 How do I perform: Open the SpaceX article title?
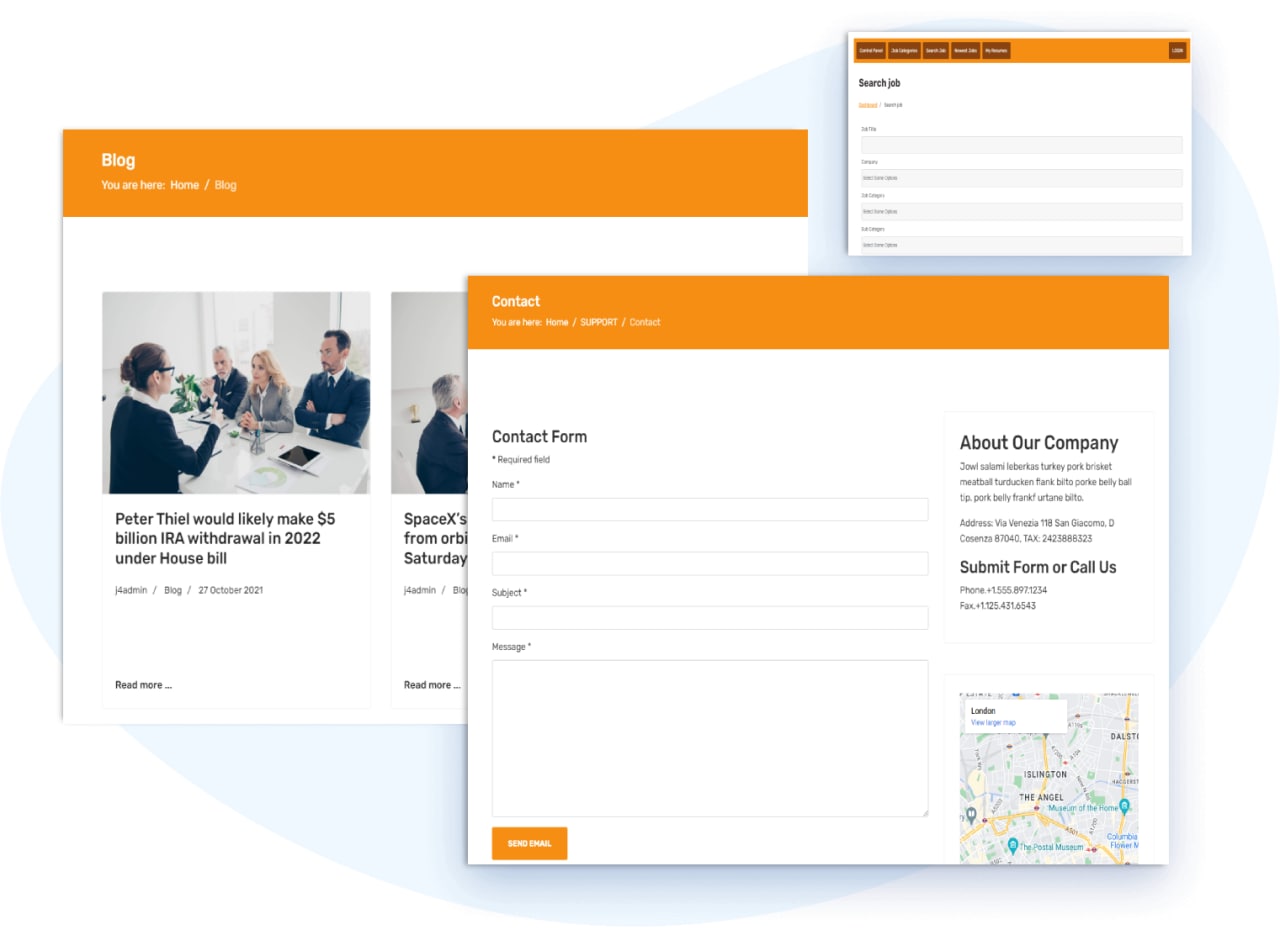pos(435,538)
